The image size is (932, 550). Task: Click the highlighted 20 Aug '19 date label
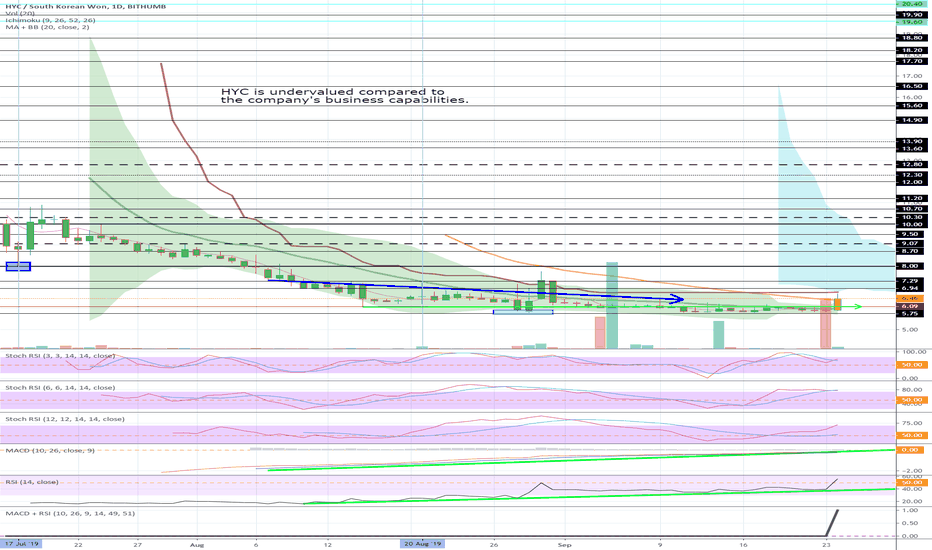[423, 544]
